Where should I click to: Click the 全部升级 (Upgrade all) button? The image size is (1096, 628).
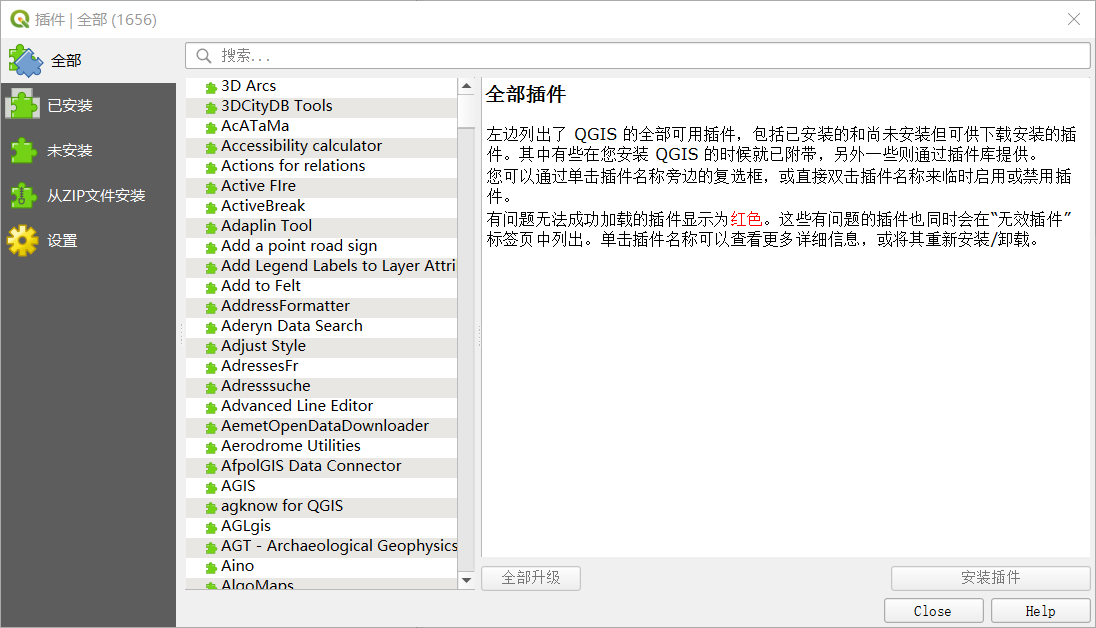coord(531,578)
